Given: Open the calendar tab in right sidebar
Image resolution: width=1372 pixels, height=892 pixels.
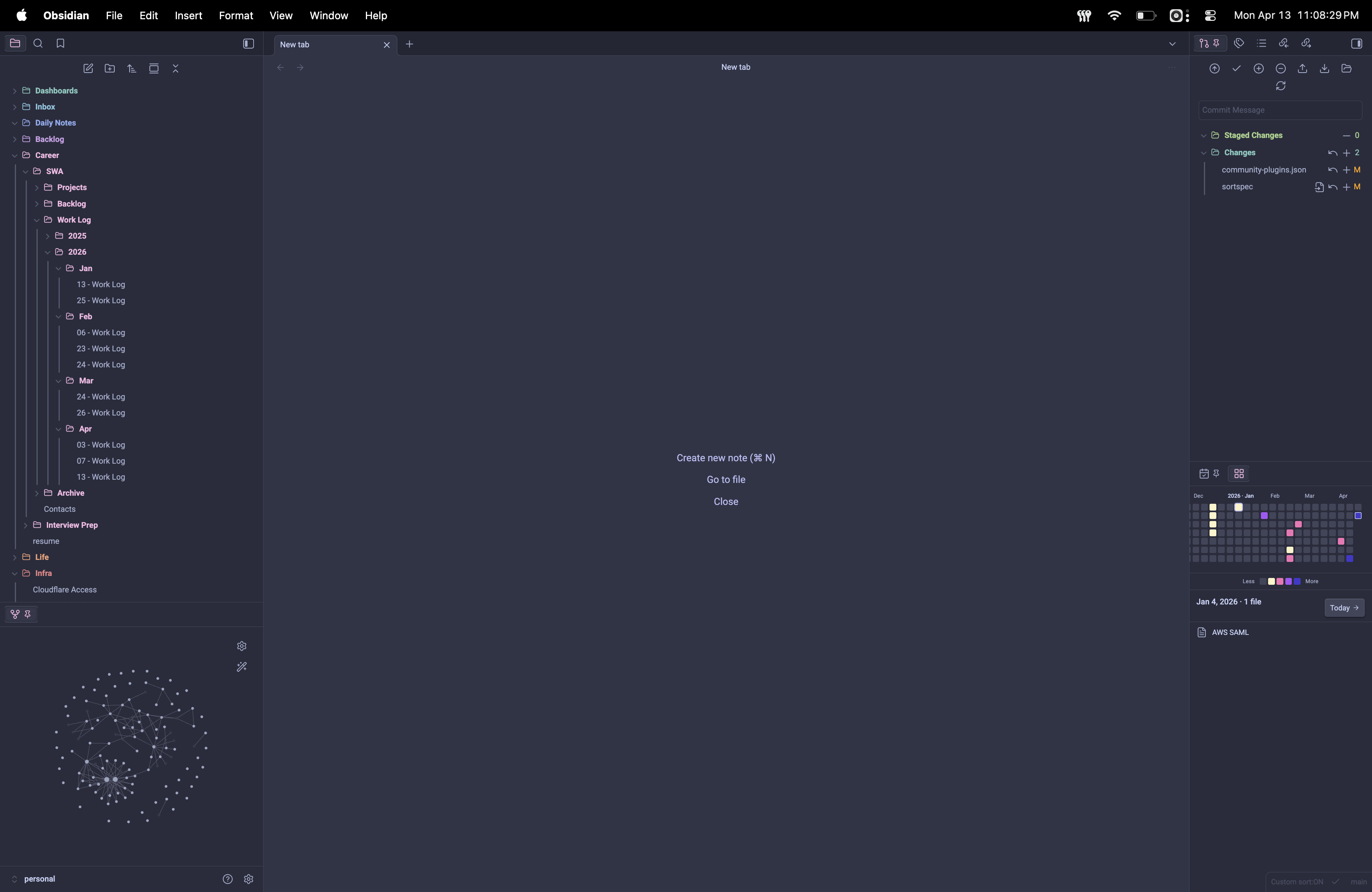Looking at the screenshot, I should [1210, 474].
